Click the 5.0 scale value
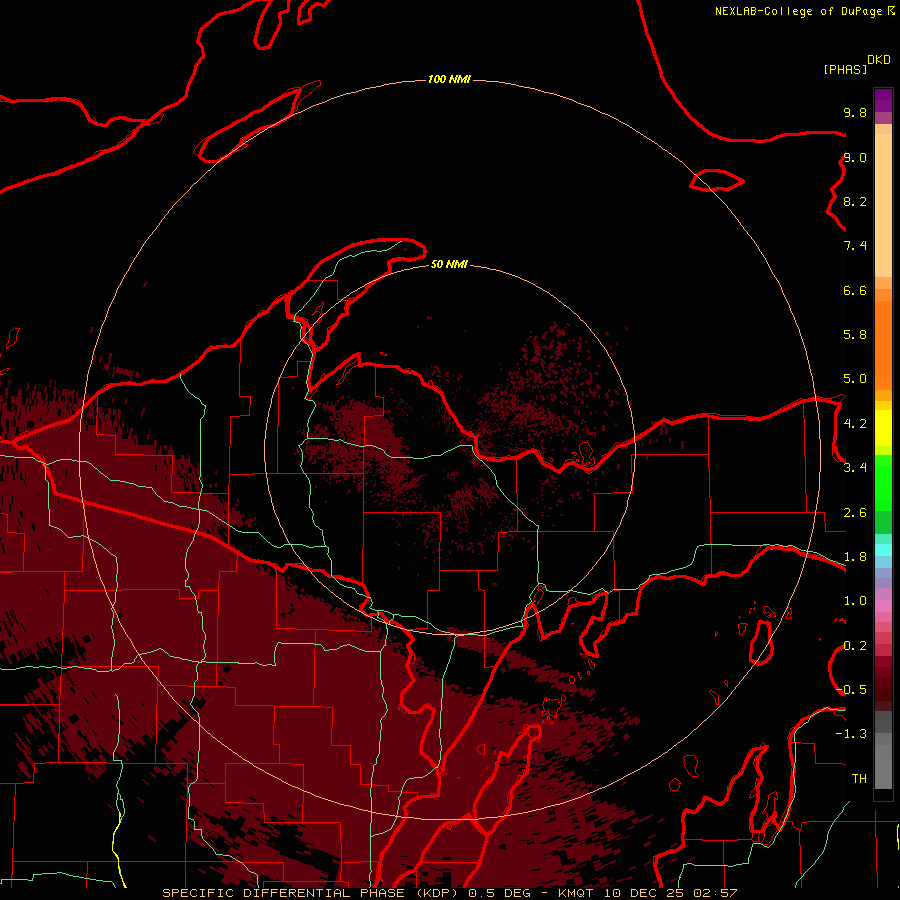The width and height of the screenshot is (900, 900). tap(855, 379)
